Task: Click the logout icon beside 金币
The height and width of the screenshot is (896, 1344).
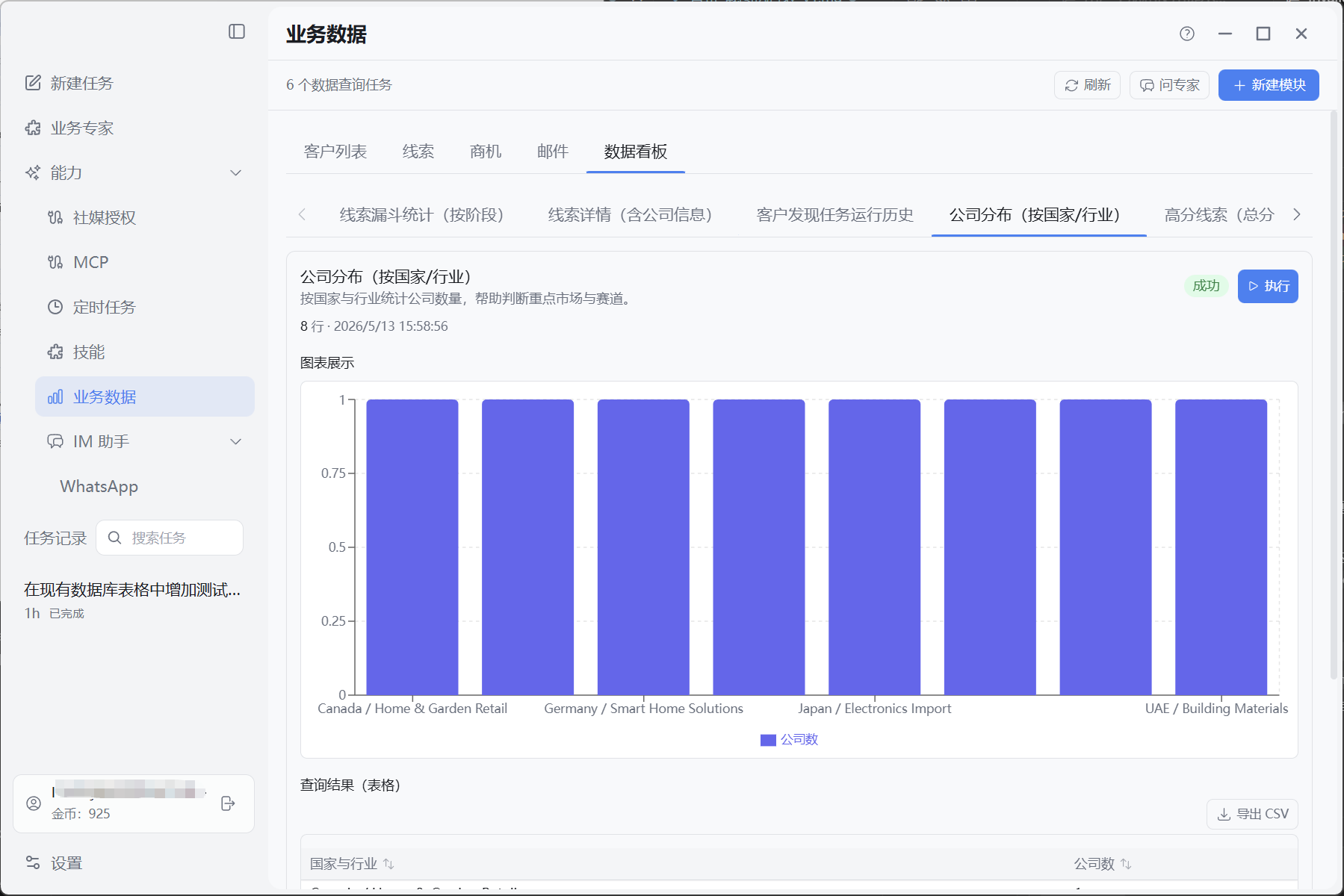Action: coord(229,803)
